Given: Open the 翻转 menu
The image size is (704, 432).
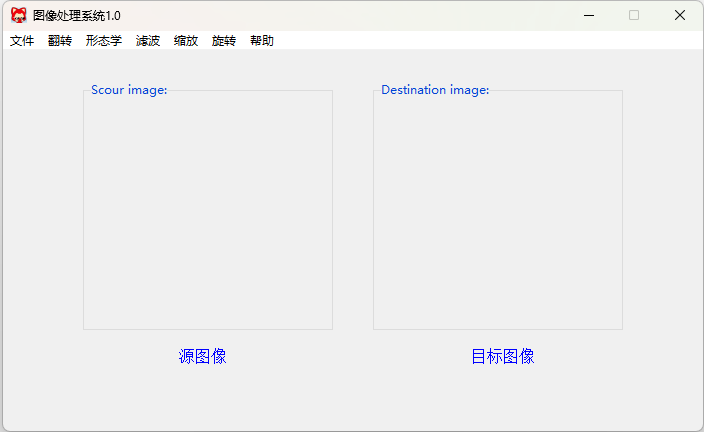Looking at the screenshot, I should pyautogui.click(x=60, y=41).
